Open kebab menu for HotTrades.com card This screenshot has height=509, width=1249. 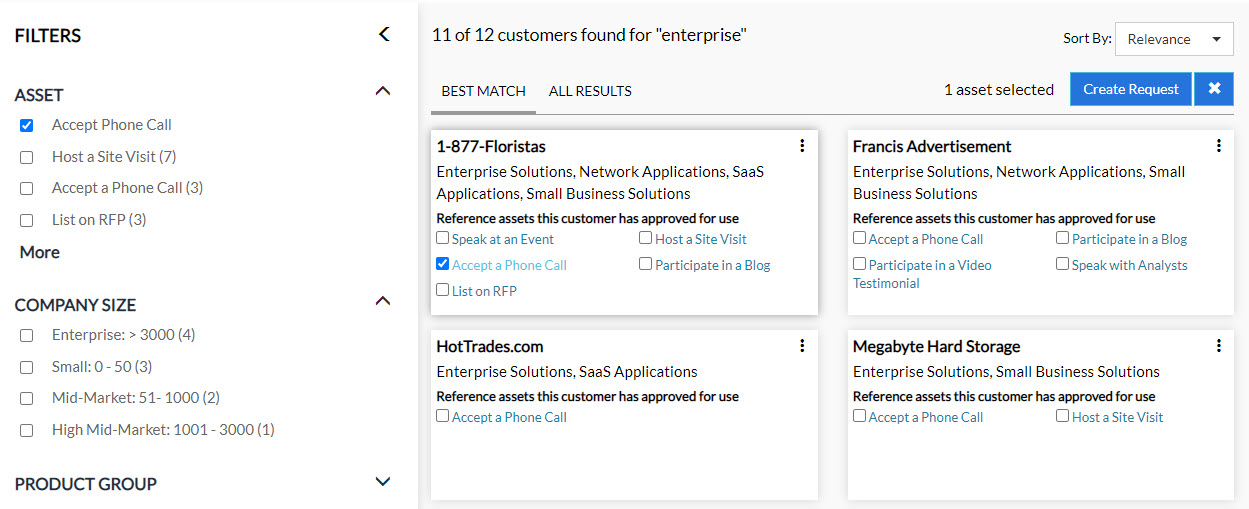[802, 346]
